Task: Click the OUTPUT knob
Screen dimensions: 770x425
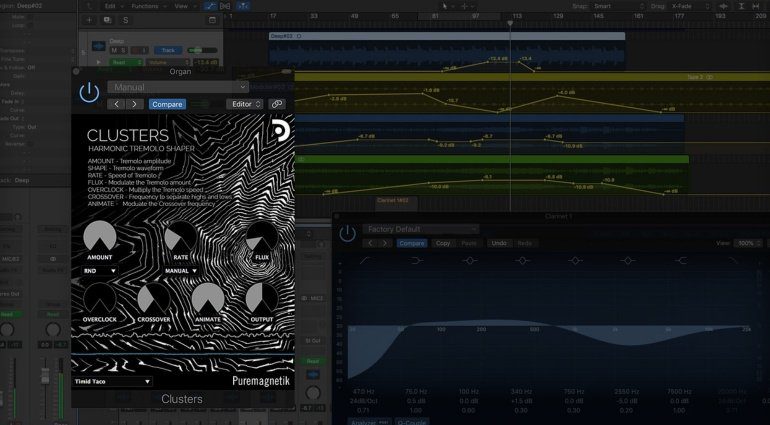Action: click(262, 299)
